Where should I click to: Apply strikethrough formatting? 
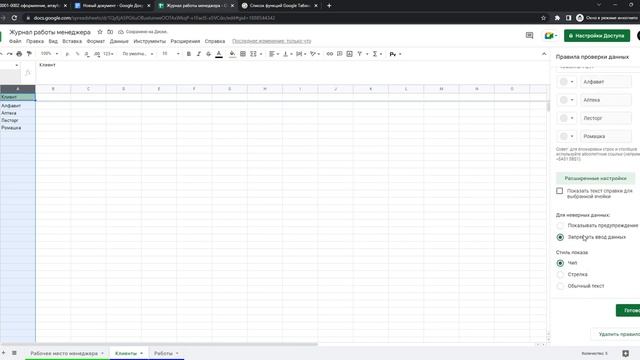(x=209, y=54)
